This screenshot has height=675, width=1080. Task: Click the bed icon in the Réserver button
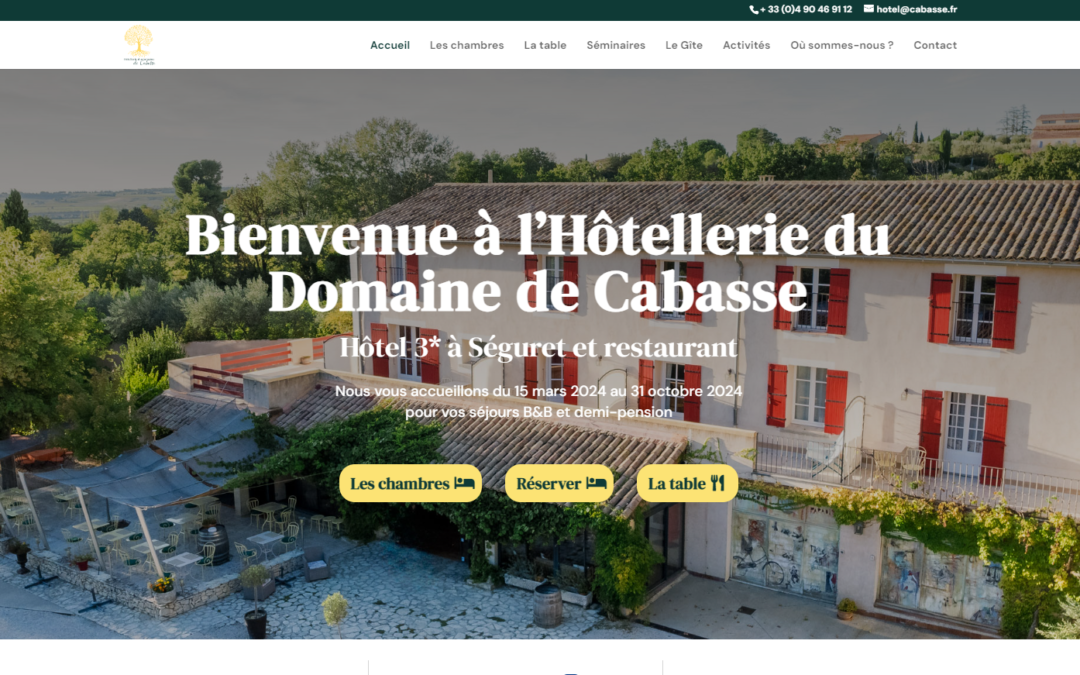596,483
